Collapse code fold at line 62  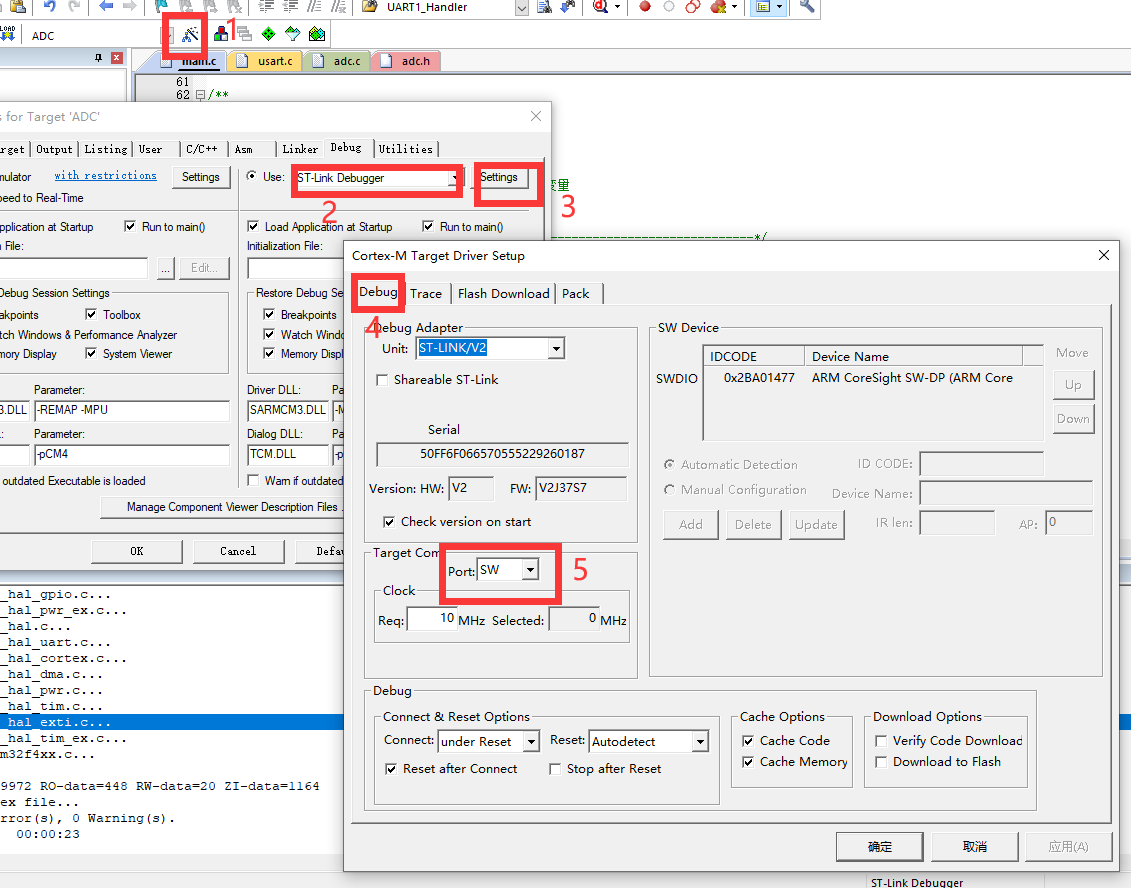click(x=200, y=94)
